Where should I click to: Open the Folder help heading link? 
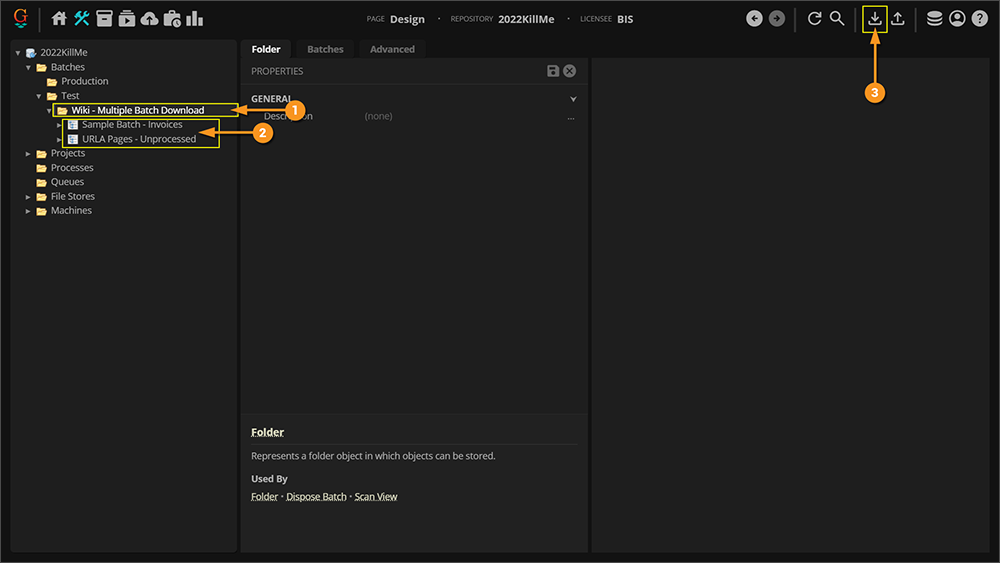267,432
